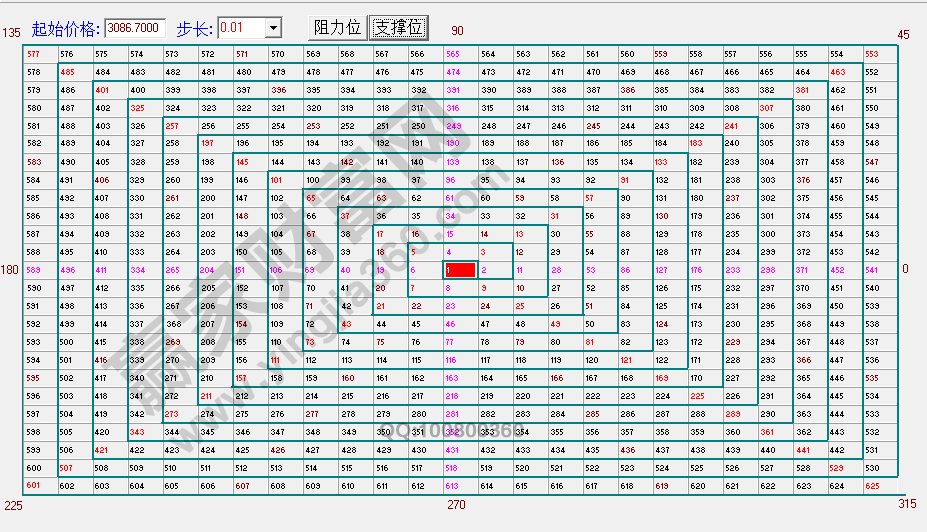927x532 pixels.
Task: Click cell 601 in the bottom-left corner
Action: pos(34,486)
